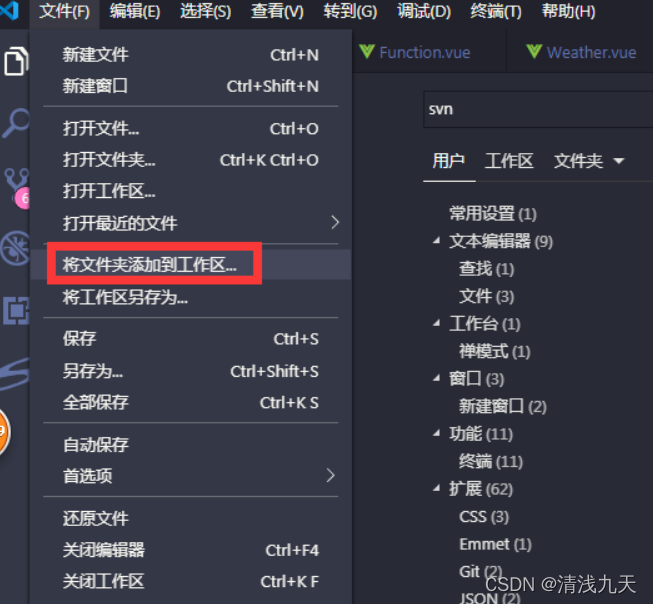The image size is (653, 604).
Task: Open the Extensions icon in activity bar
Action: click(16, 311)
